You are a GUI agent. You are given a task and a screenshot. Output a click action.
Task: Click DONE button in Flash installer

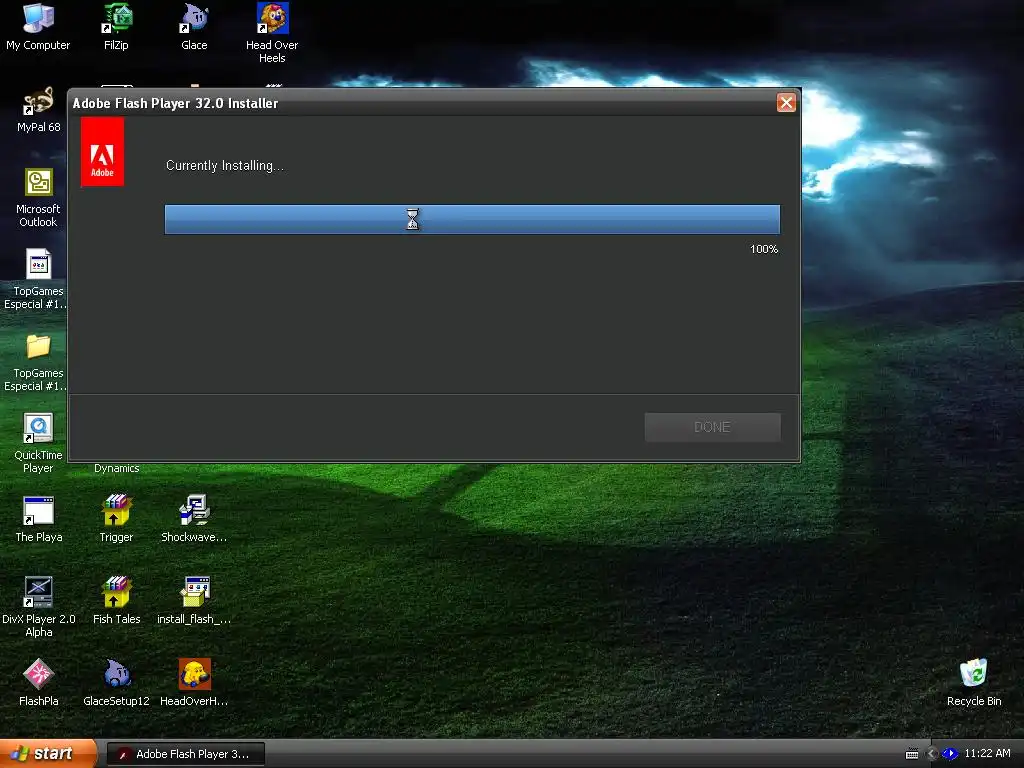click(x=712, y=427)
